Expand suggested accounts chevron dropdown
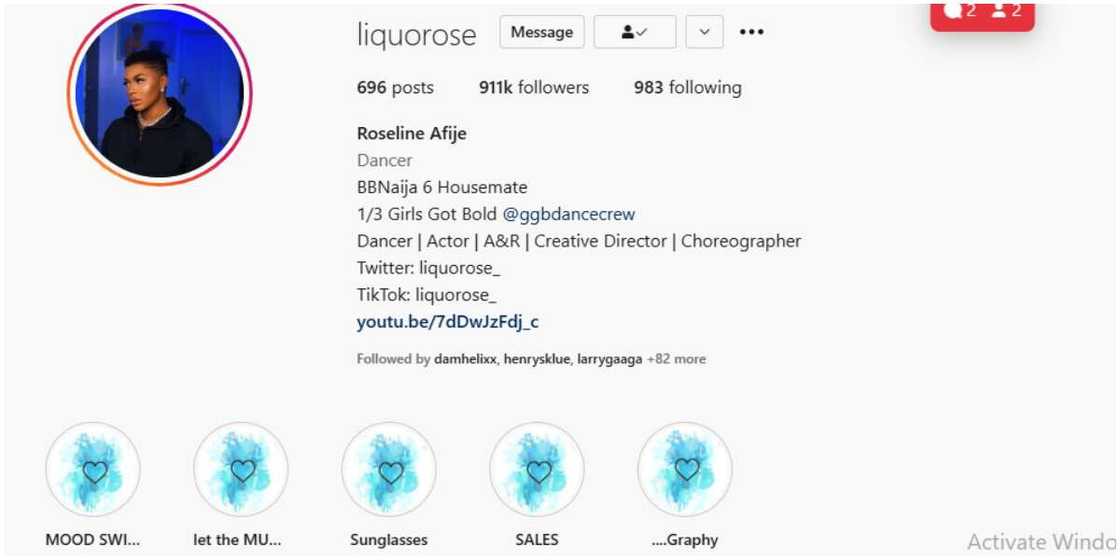 pyautogui.click(x=704, y=32)
